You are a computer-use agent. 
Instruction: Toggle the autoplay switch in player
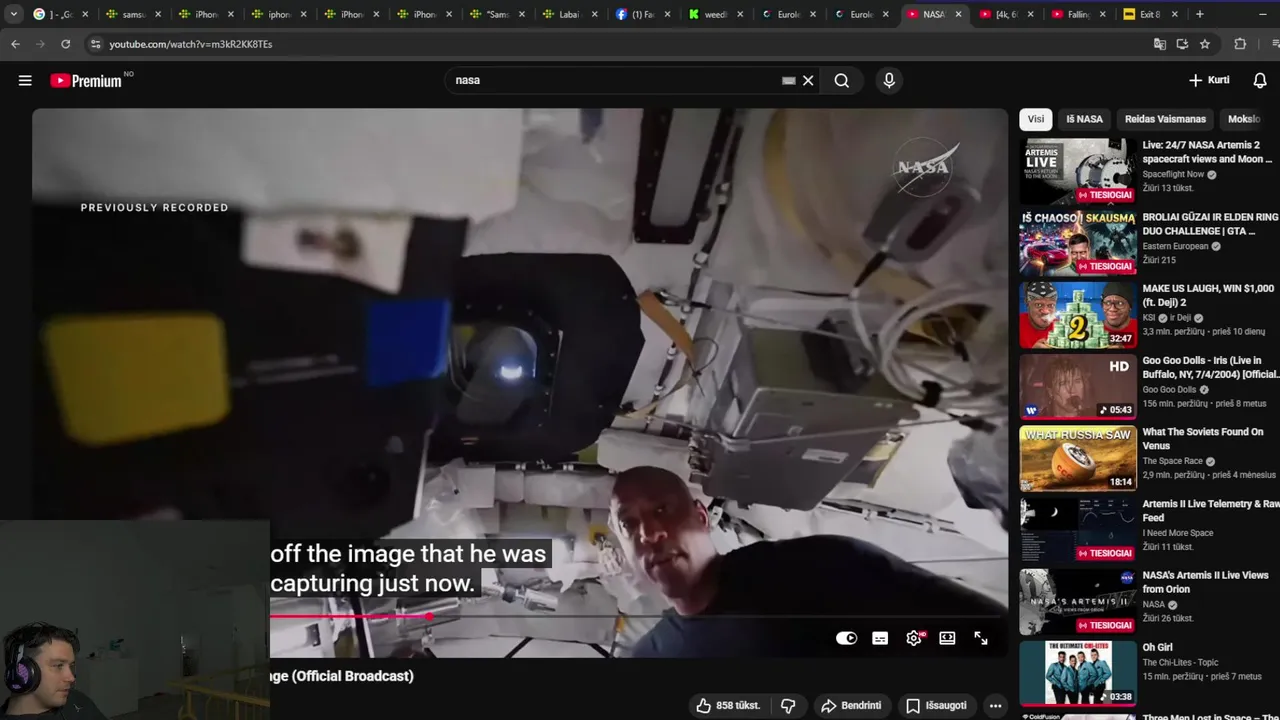pos(846,638)
